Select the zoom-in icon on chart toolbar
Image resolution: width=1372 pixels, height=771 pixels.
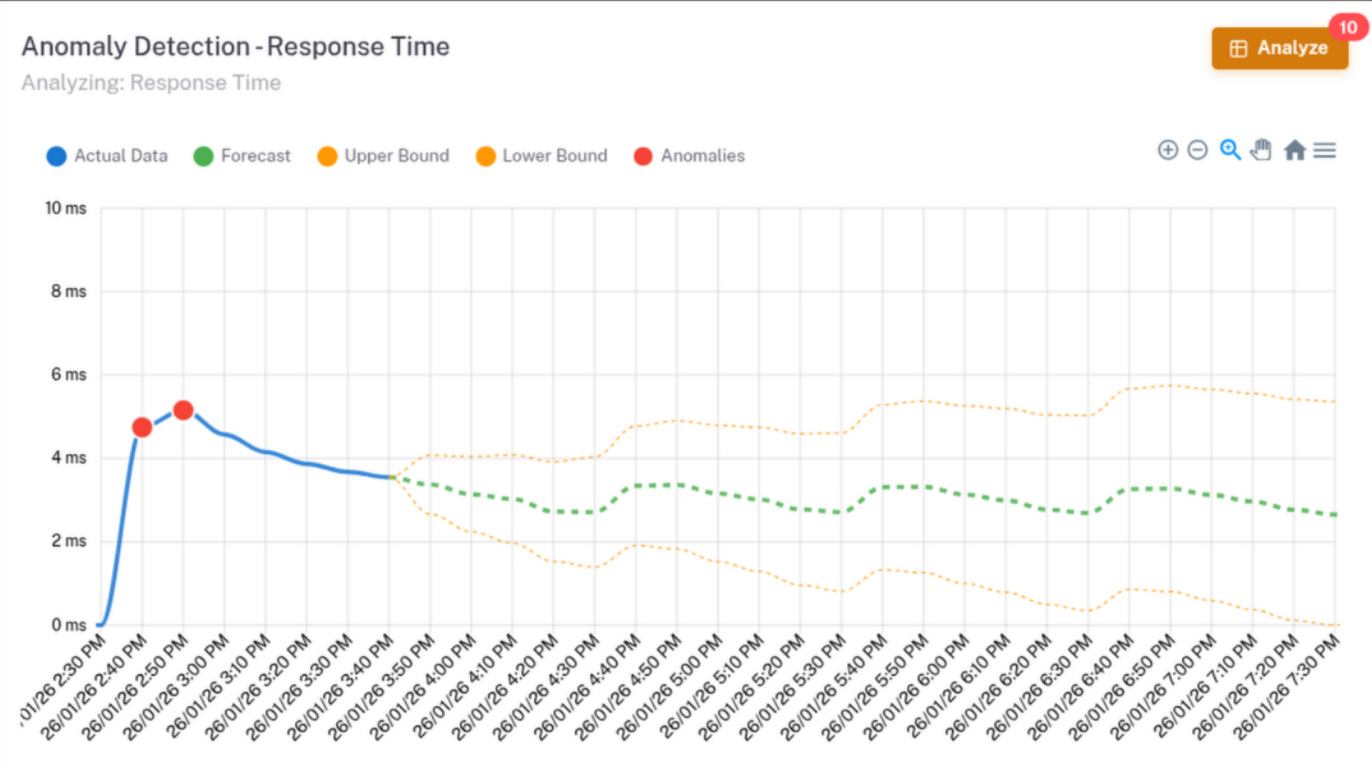point(1168,149)
